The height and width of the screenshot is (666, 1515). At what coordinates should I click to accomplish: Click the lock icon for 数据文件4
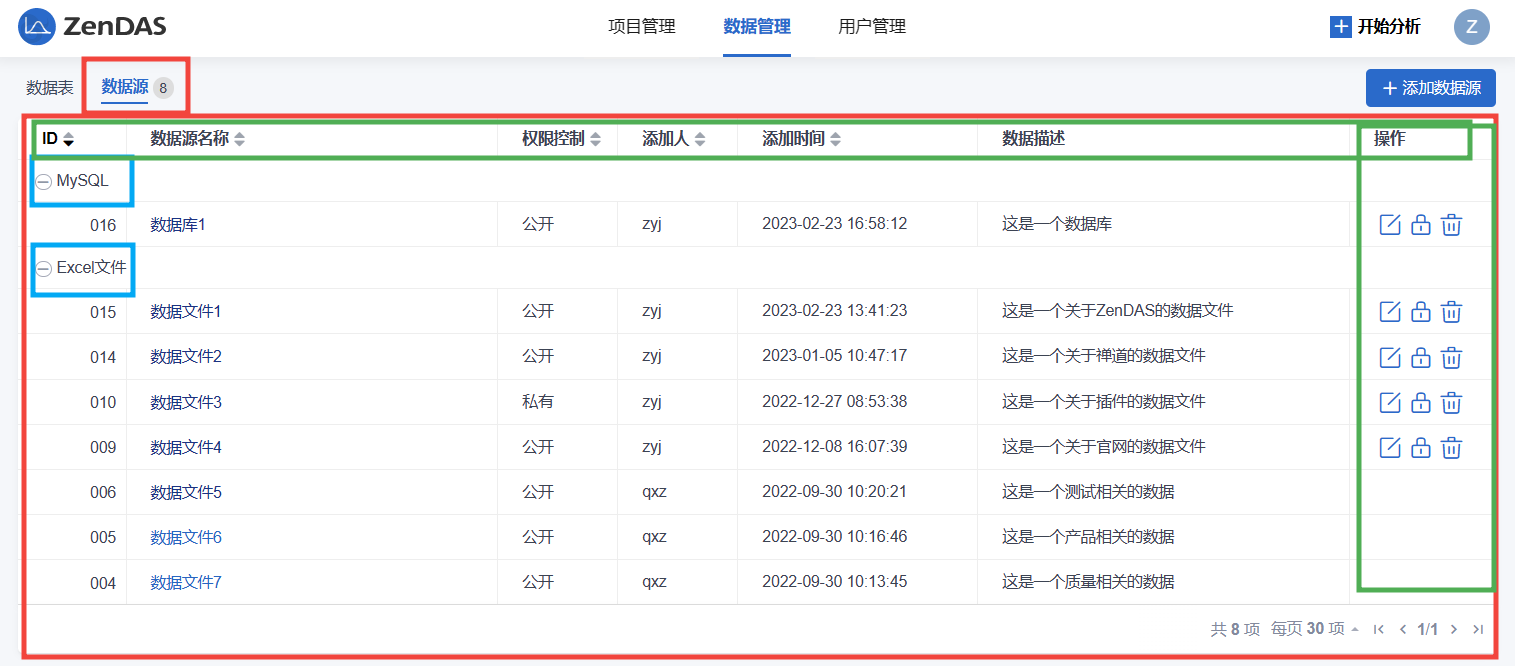pyautogui.click(x=1420, y=447)
